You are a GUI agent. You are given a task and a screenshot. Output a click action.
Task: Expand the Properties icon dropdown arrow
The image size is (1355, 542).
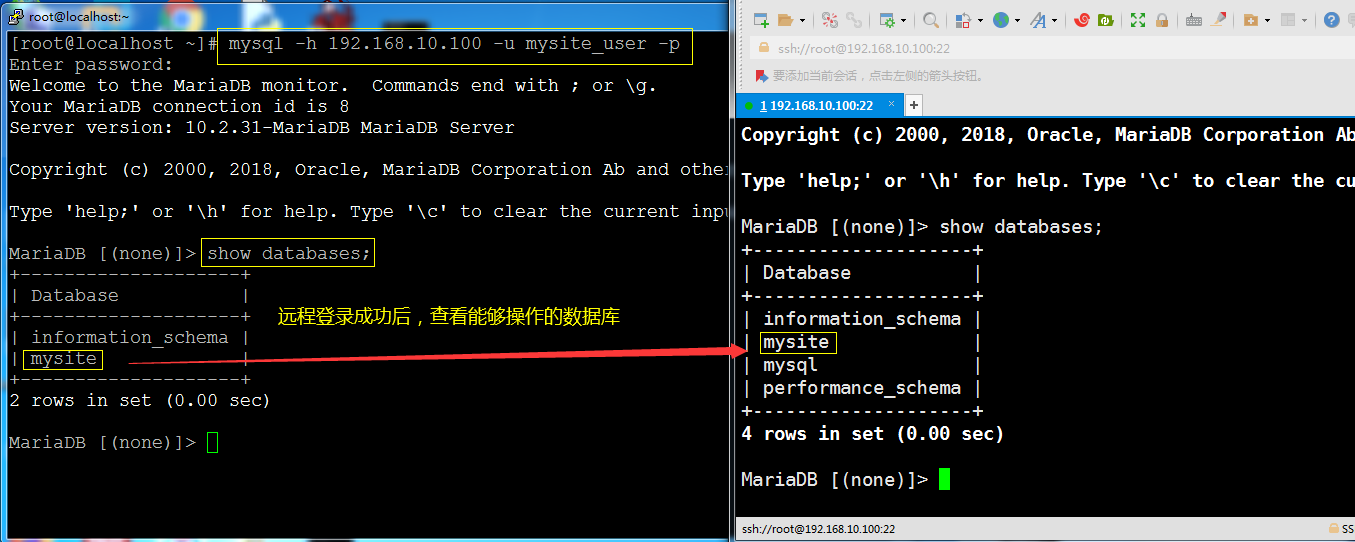point(903,20)
